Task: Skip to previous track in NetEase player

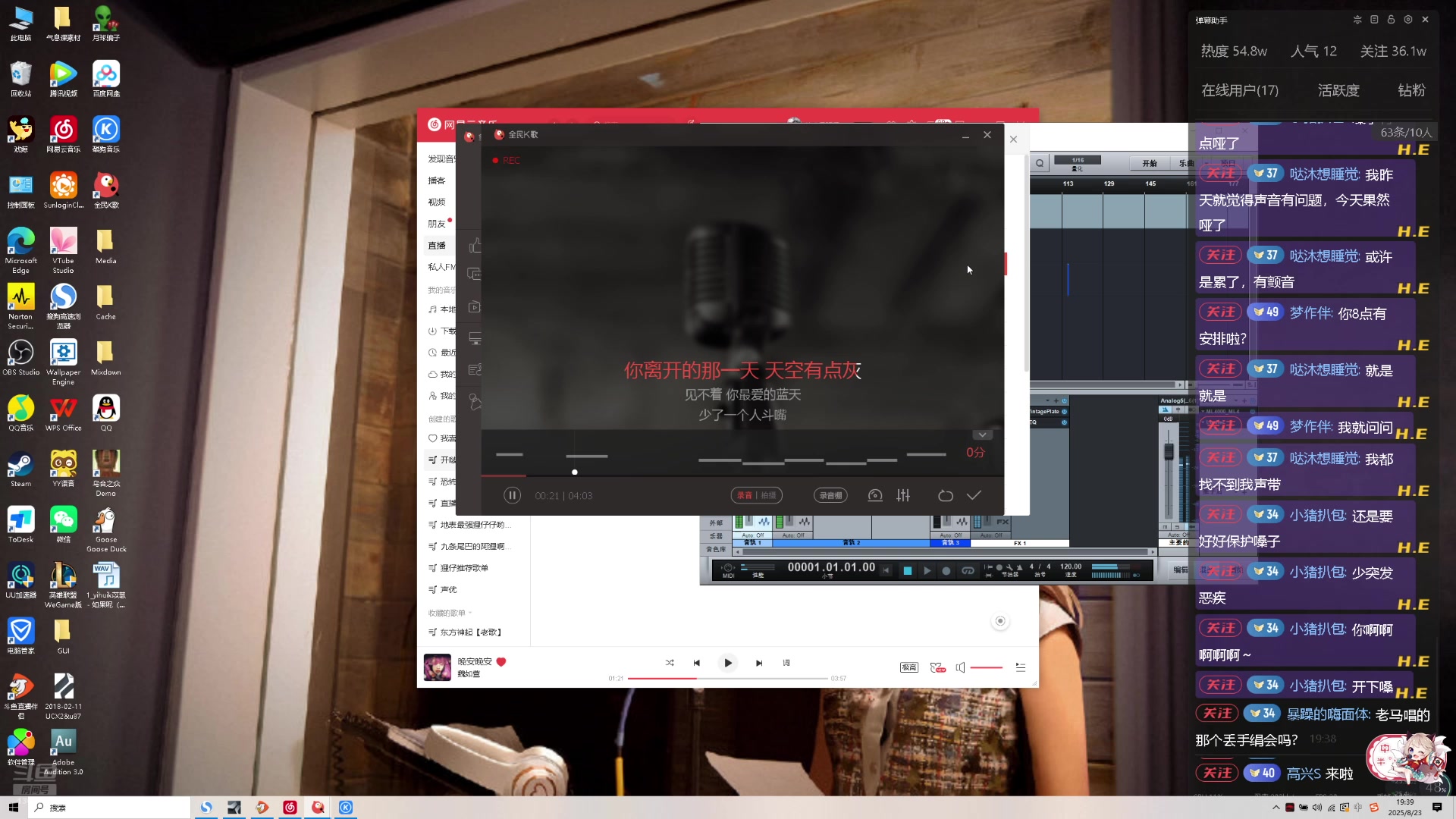Action: pyautogui.click(x=697, y=663)
